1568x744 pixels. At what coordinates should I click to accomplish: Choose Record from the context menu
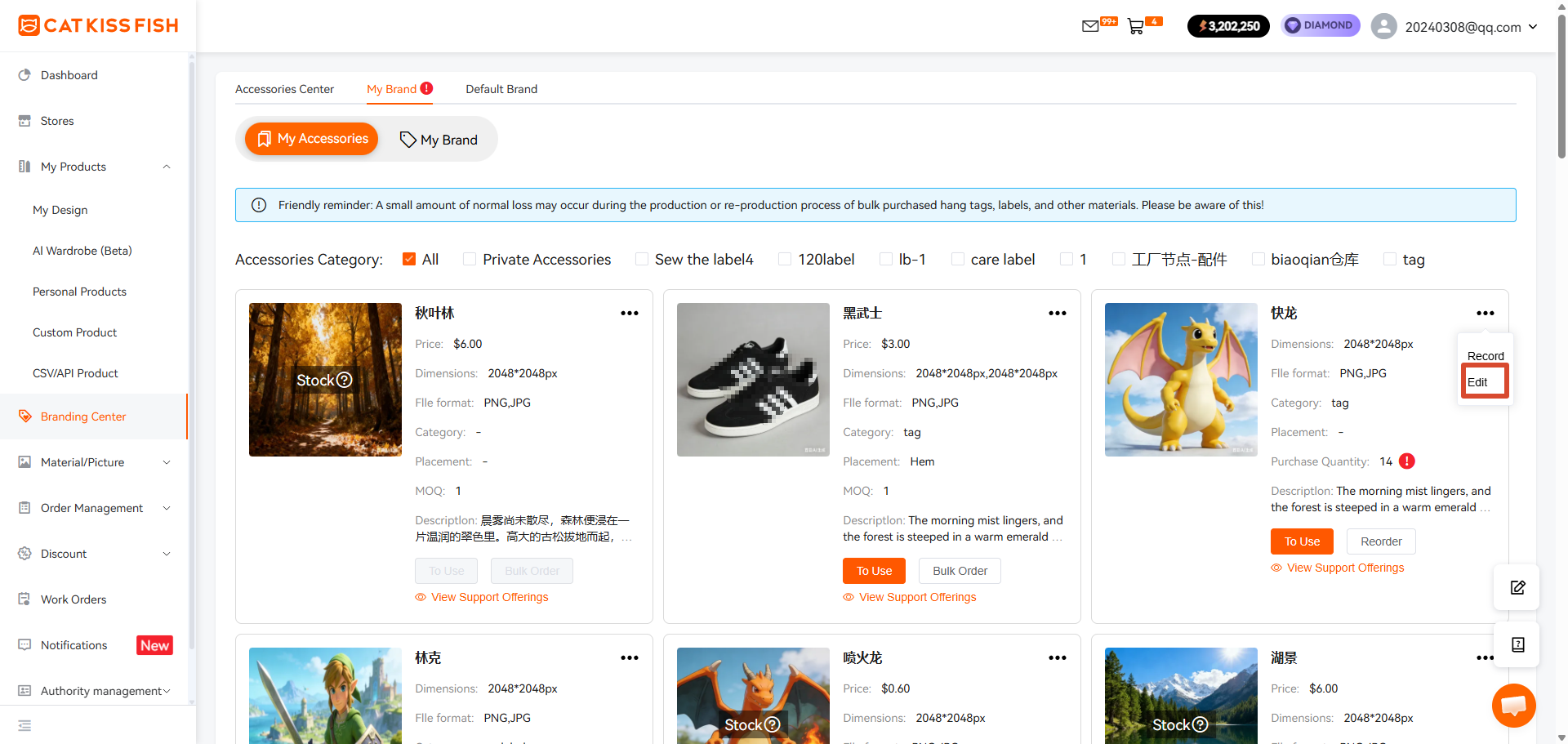point(1486,356)
